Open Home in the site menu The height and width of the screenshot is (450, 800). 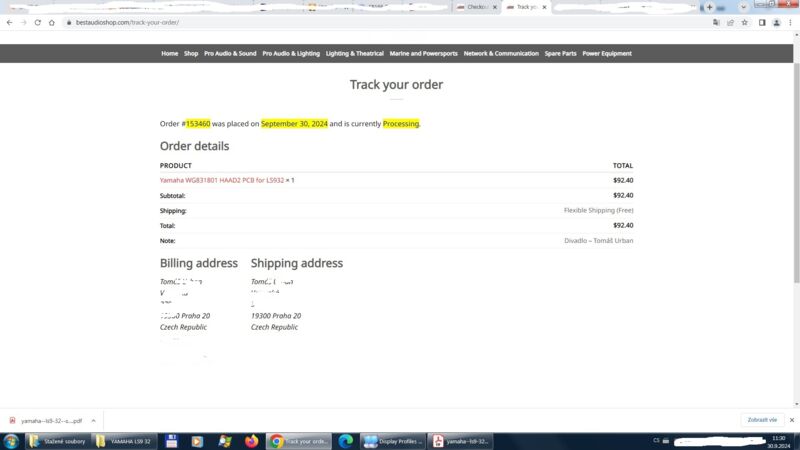[x=169, y=54]
